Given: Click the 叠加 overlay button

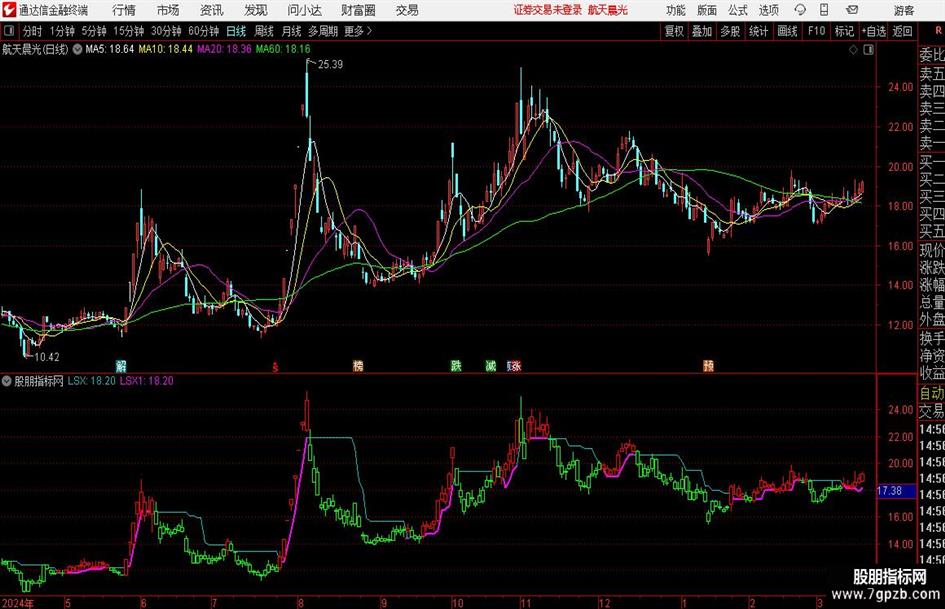Looking at the screenshot, I should pyautogui.click(x=702, y=31).
